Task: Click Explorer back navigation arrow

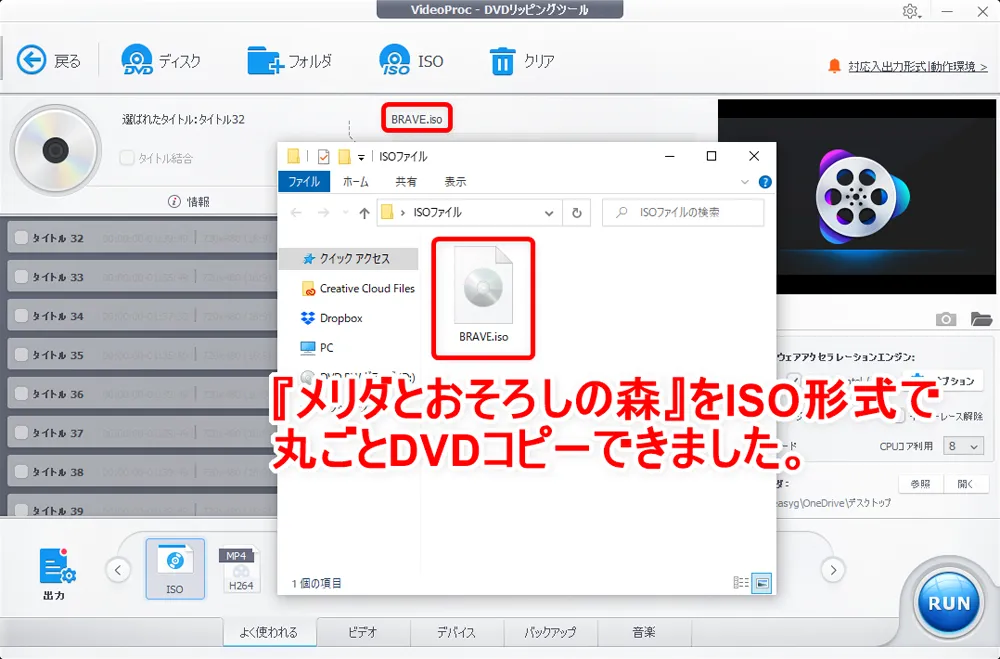Action: point(296,212)
